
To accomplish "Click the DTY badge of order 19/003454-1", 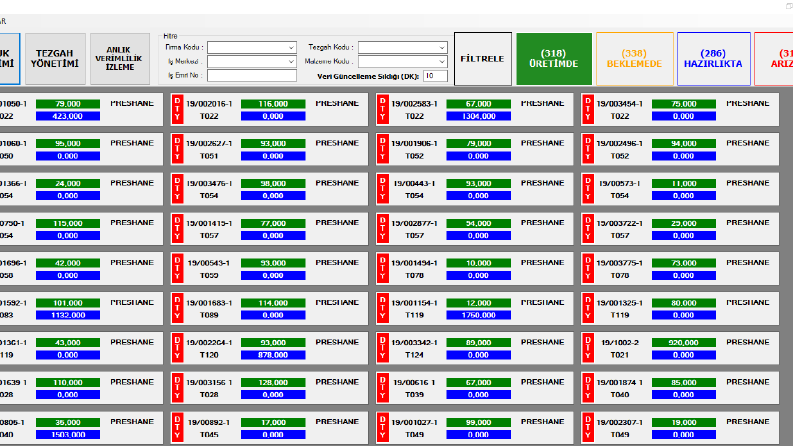I will point(588,109).
